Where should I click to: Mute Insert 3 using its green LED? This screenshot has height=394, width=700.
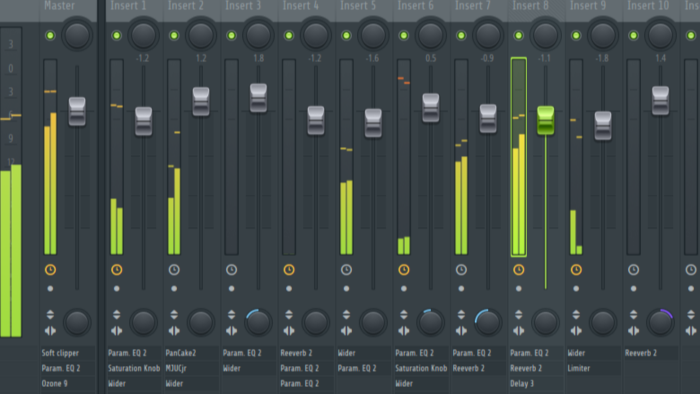coord(231,35)
